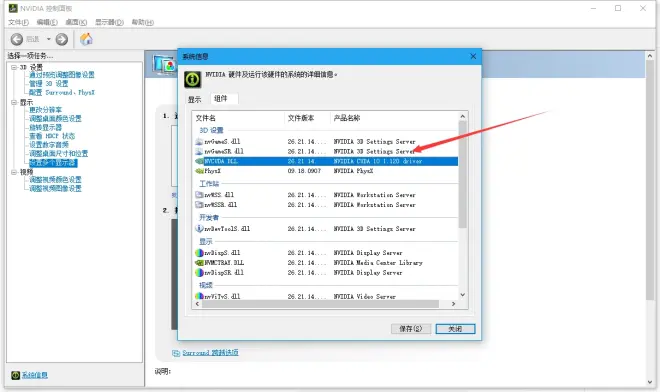Screen dimensions: 660x392
Task: Select the PhysX version 09.18.0907 cell
Action: click(304, 171)
